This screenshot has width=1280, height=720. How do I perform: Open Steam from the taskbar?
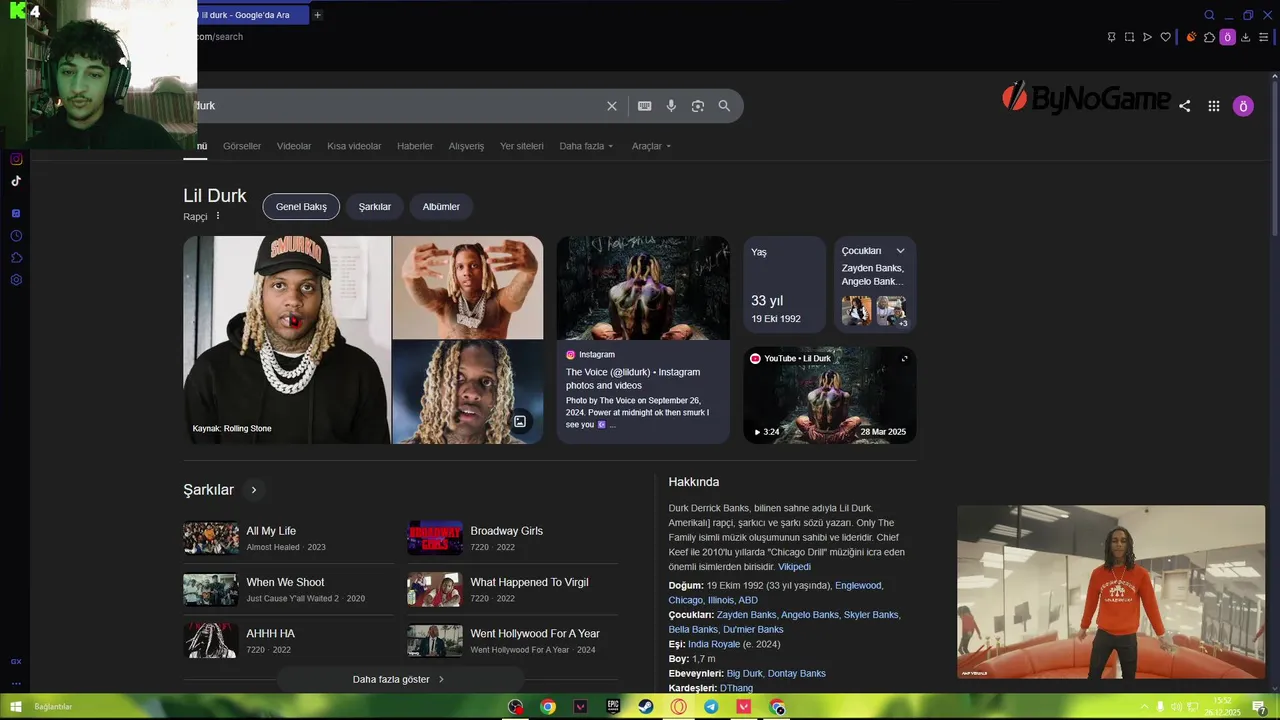tap(646, 707)
